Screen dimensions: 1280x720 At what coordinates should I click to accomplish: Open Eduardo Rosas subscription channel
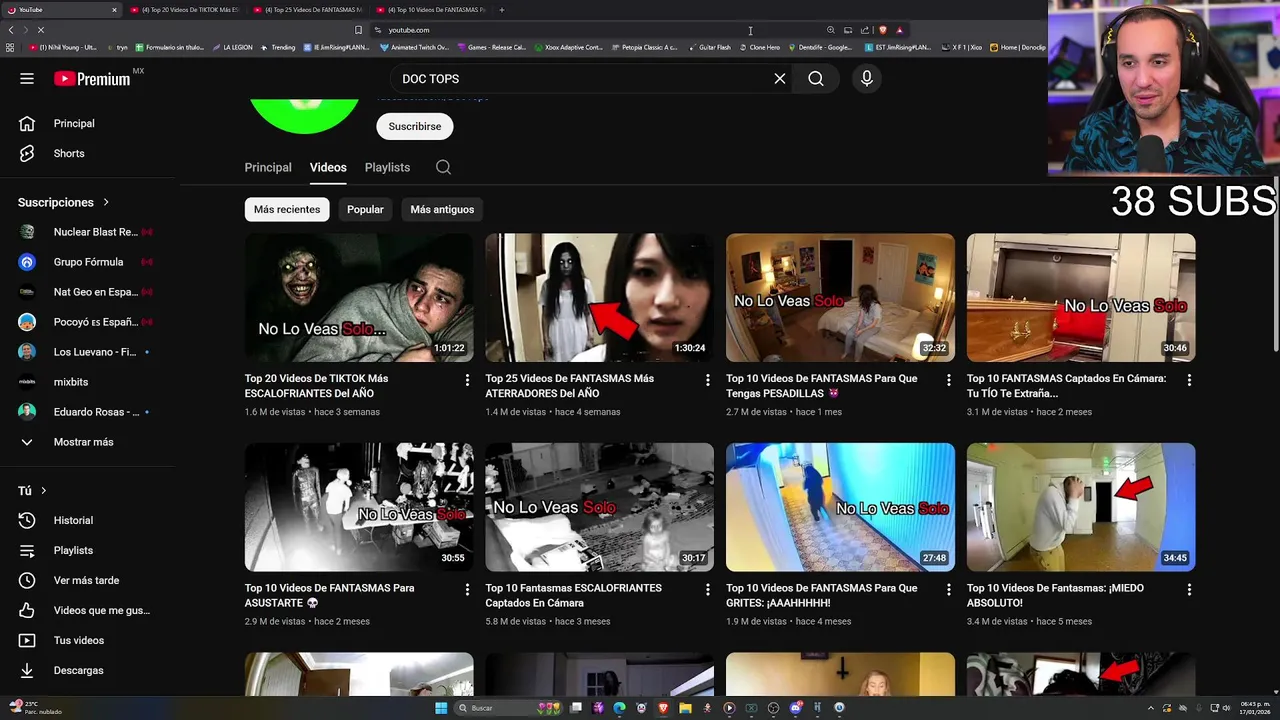(x=88, y=412)
